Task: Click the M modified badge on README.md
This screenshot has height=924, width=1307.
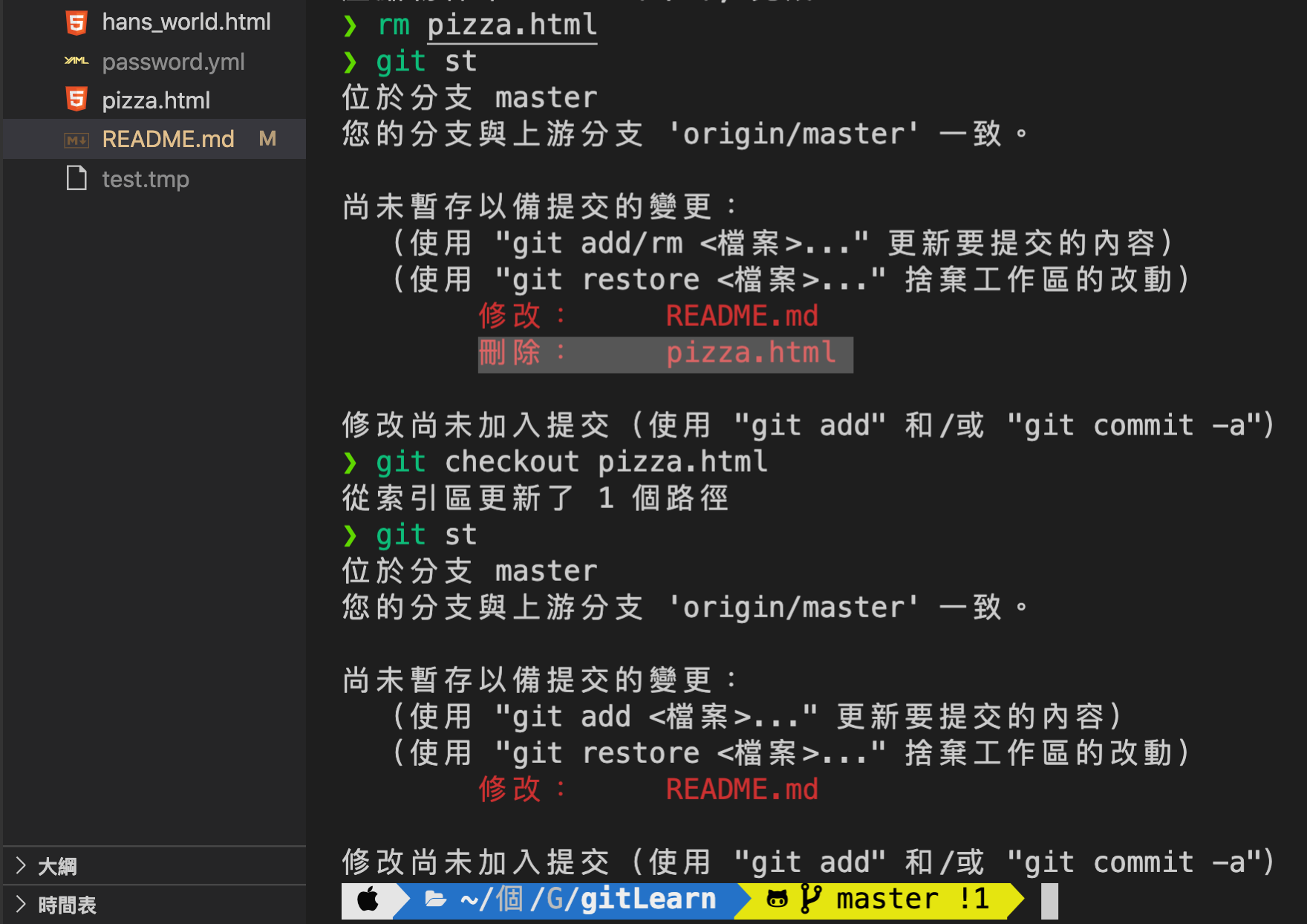Action: pyautogui.click(x=267, y=139)
